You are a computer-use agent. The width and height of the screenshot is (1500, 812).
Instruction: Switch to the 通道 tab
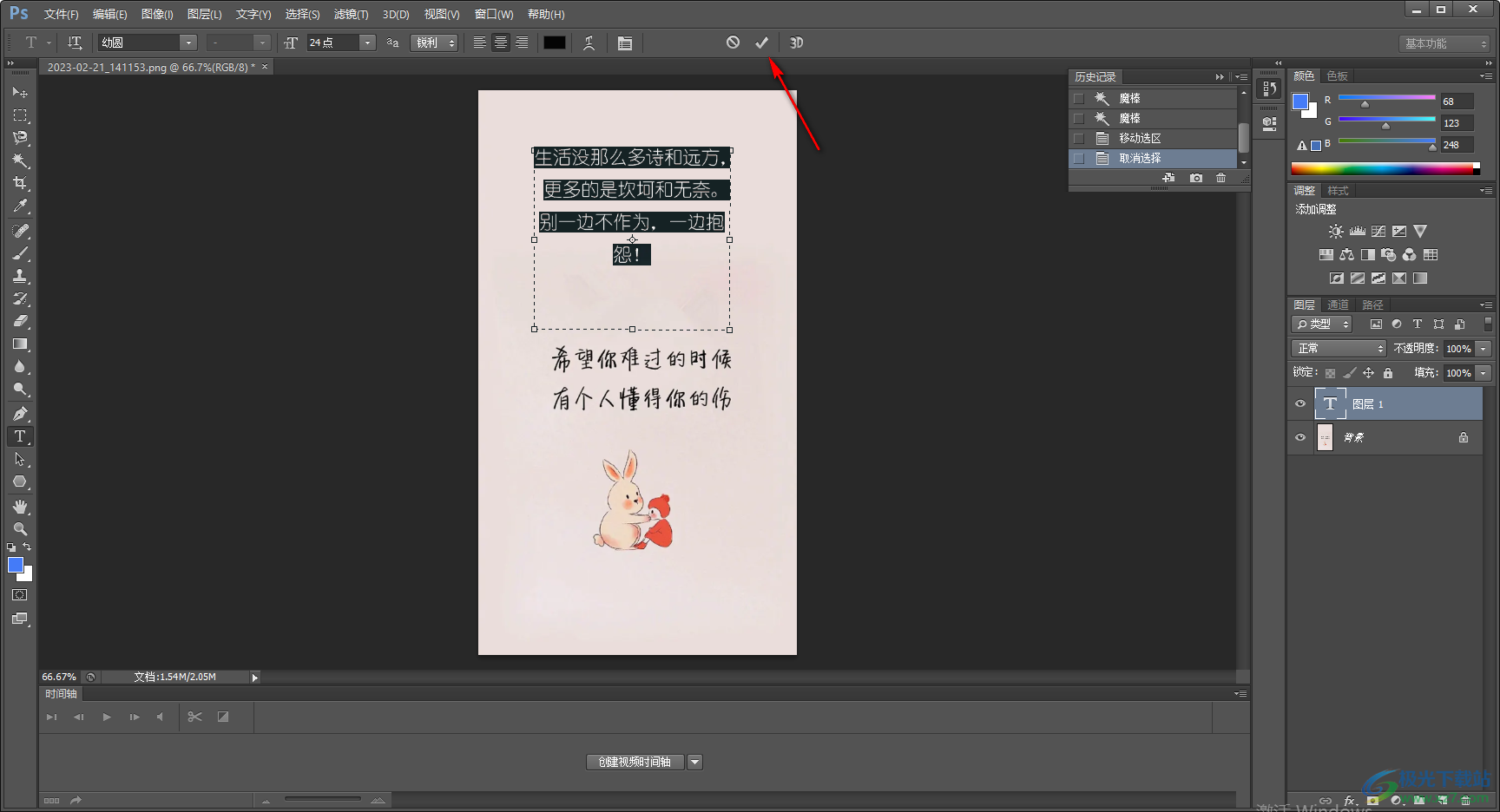pyautogui.click(x=1338, y=305)
